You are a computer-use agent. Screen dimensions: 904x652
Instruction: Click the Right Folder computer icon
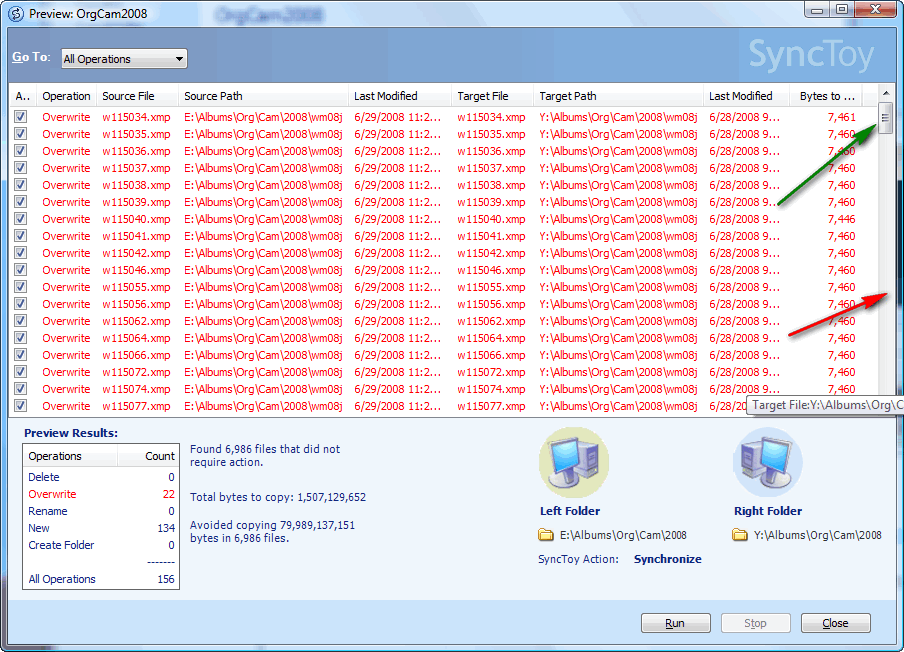[767, 462]
